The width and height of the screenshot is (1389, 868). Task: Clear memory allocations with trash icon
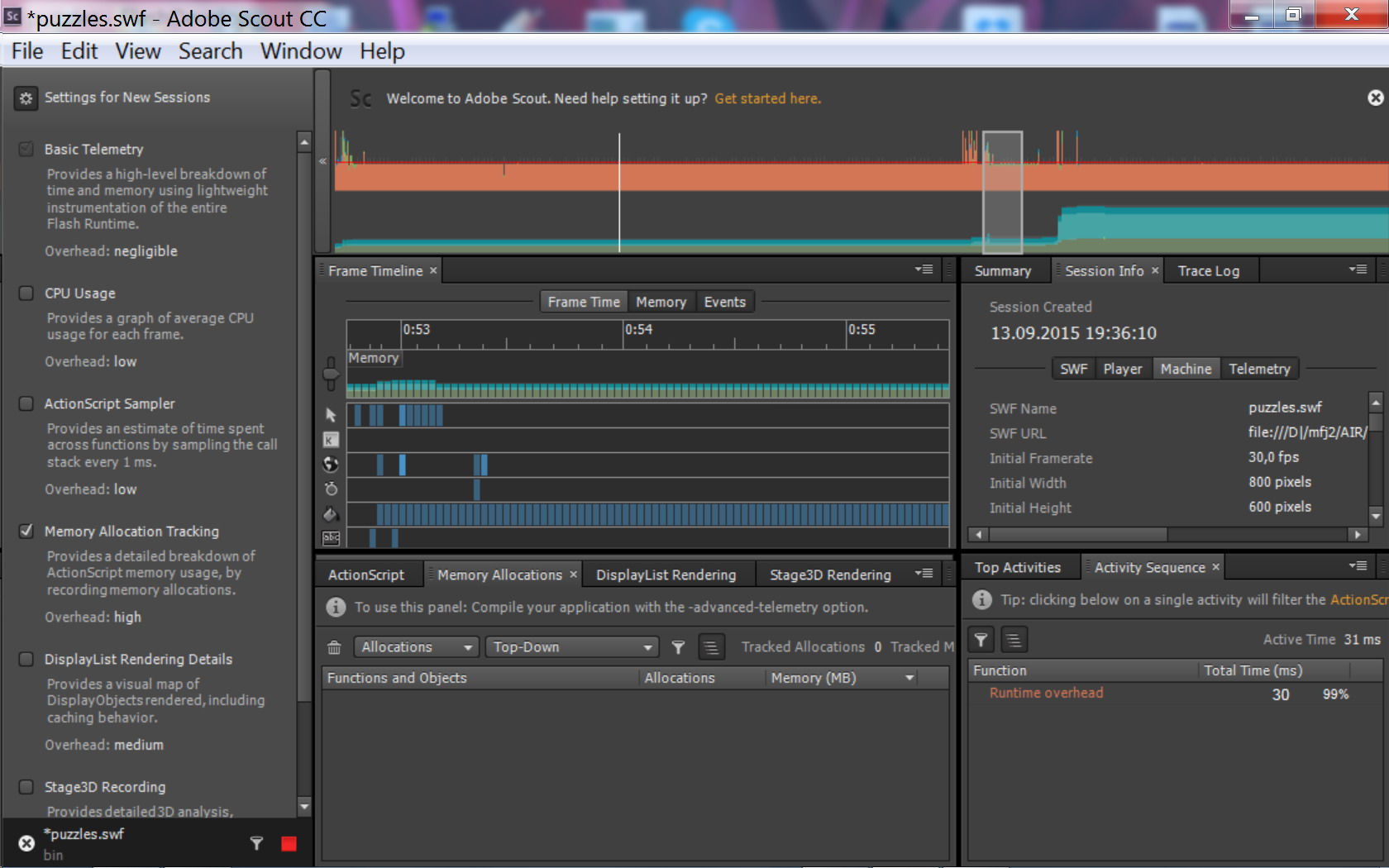[334, 647]
